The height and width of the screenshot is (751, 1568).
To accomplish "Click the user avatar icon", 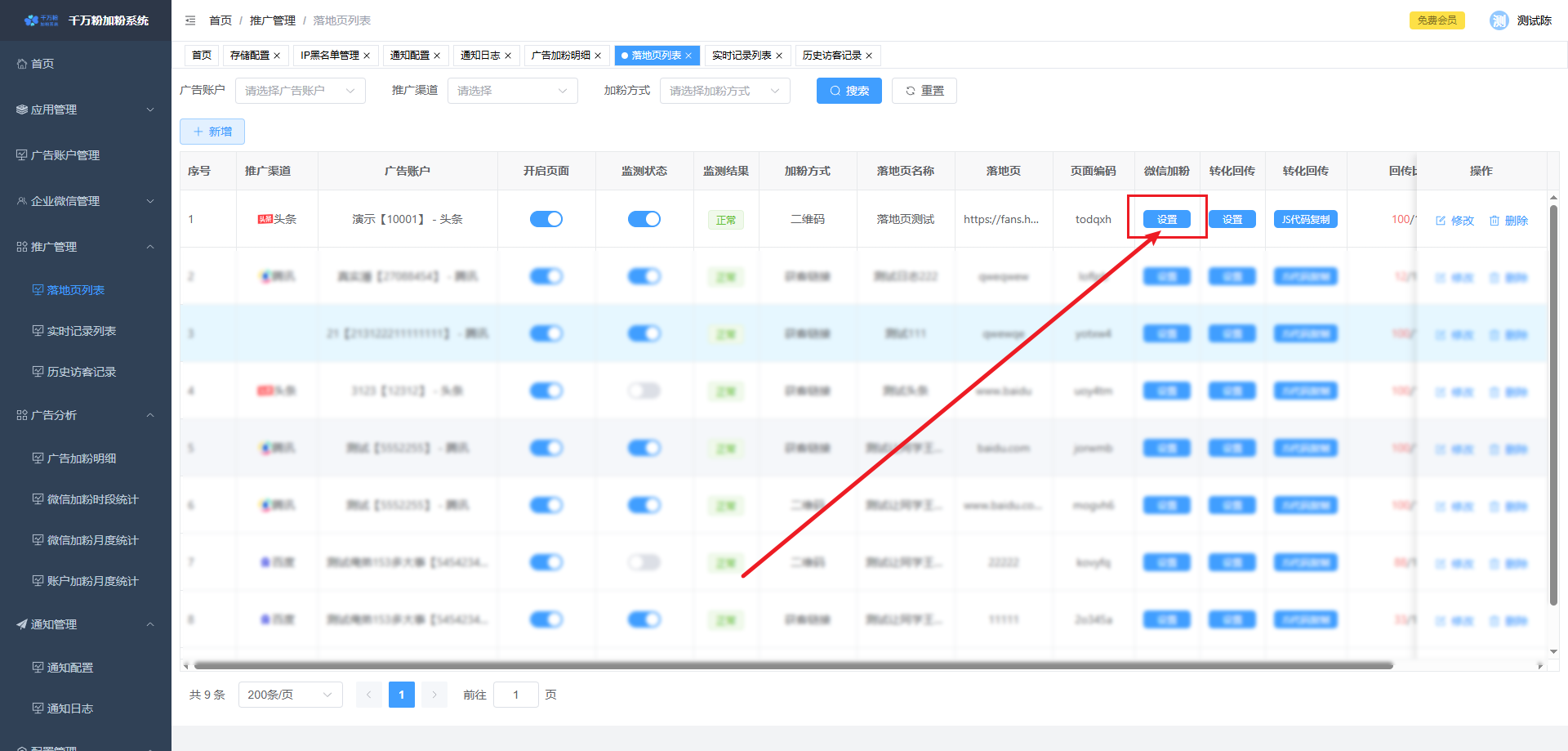I will click(1499, 20).
